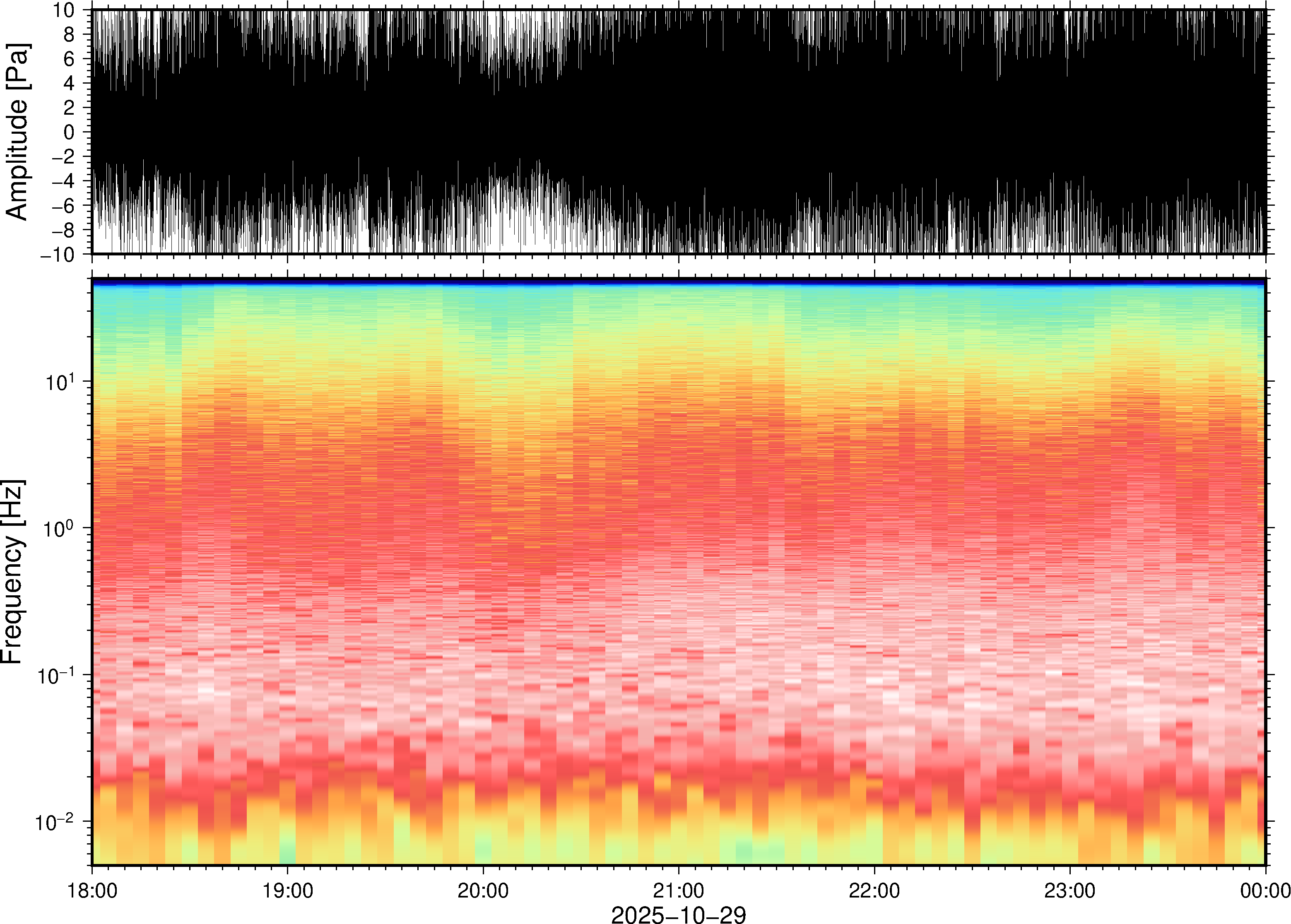Screen dimensions: 1291x924
Task: Select the 2025-10-29 date label
Action: pos(678,914)
